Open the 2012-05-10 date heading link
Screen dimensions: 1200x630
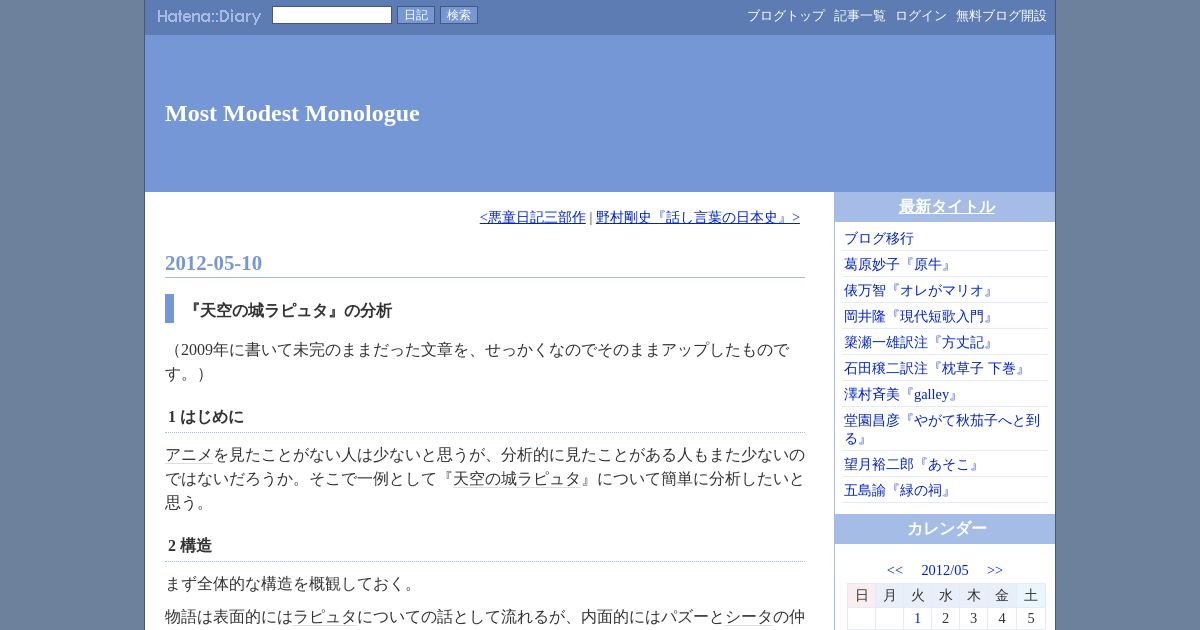(x=213, y=263)
